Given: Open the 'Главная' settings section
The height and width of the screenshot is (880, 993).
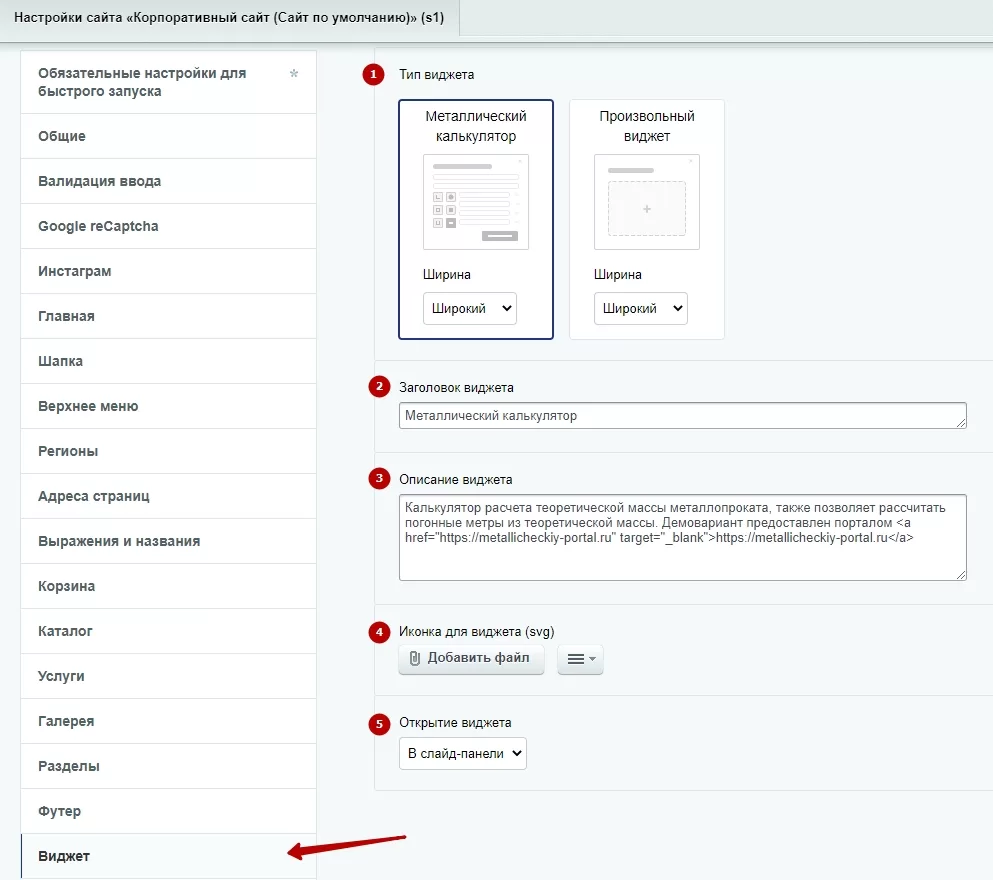Looking at the screenshot, I should coord(168,316).
